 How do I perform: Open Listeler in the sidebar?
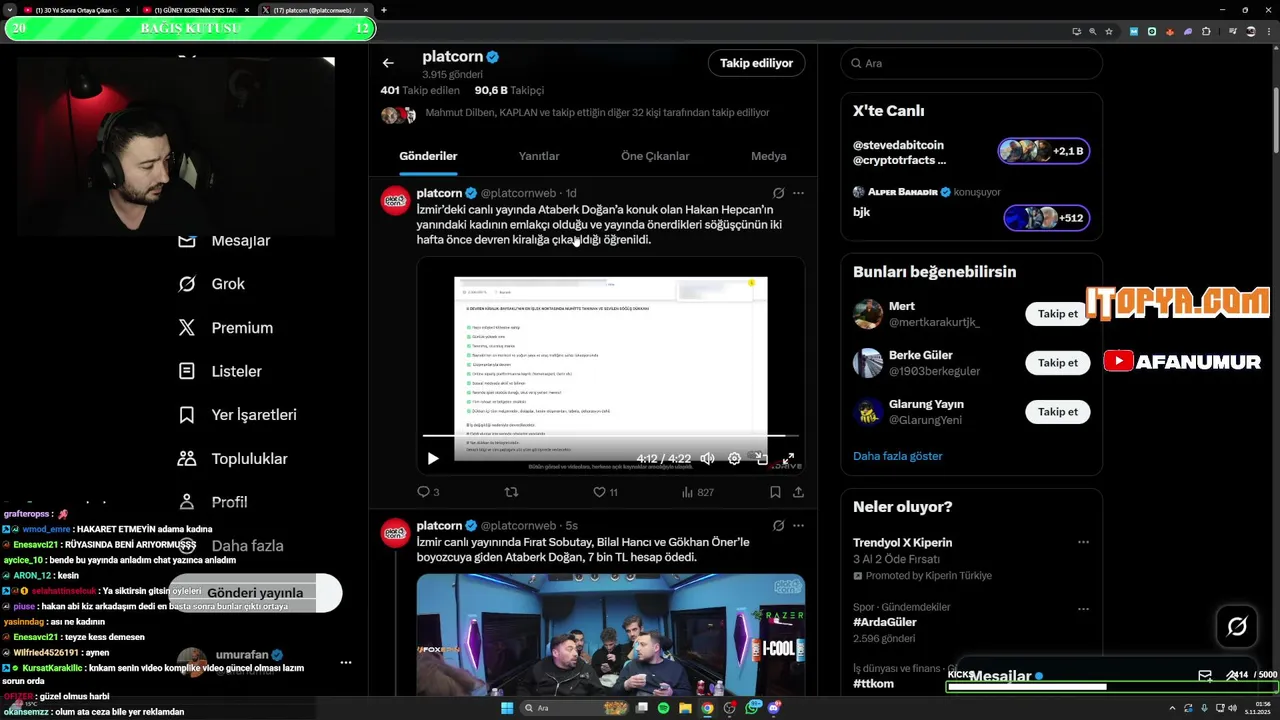(220, 371)
